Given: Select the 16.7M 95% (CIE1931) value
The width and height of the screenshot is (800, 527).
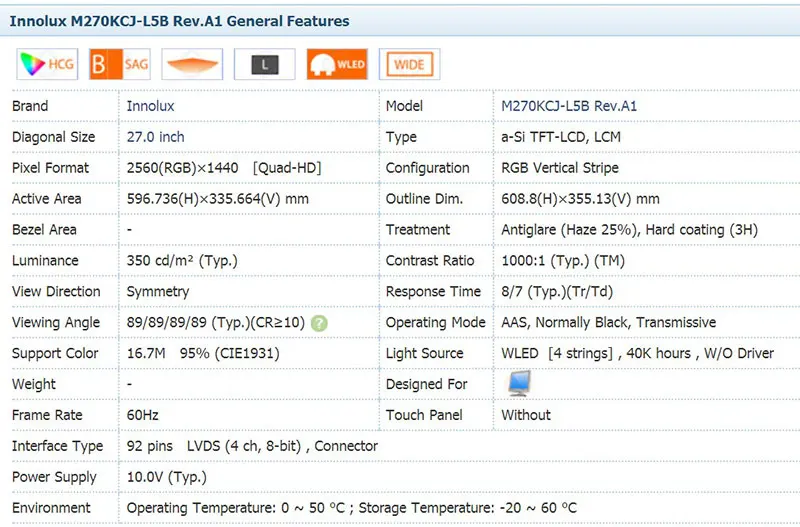Looking at the screenshot, I should 203,354.
